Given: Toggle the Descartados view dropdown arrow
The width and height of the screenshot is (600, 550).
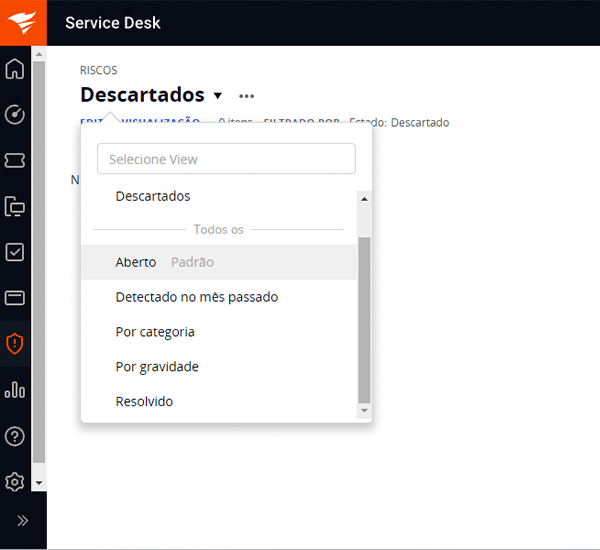Looking at the screenshot, I should click(218, 95).
